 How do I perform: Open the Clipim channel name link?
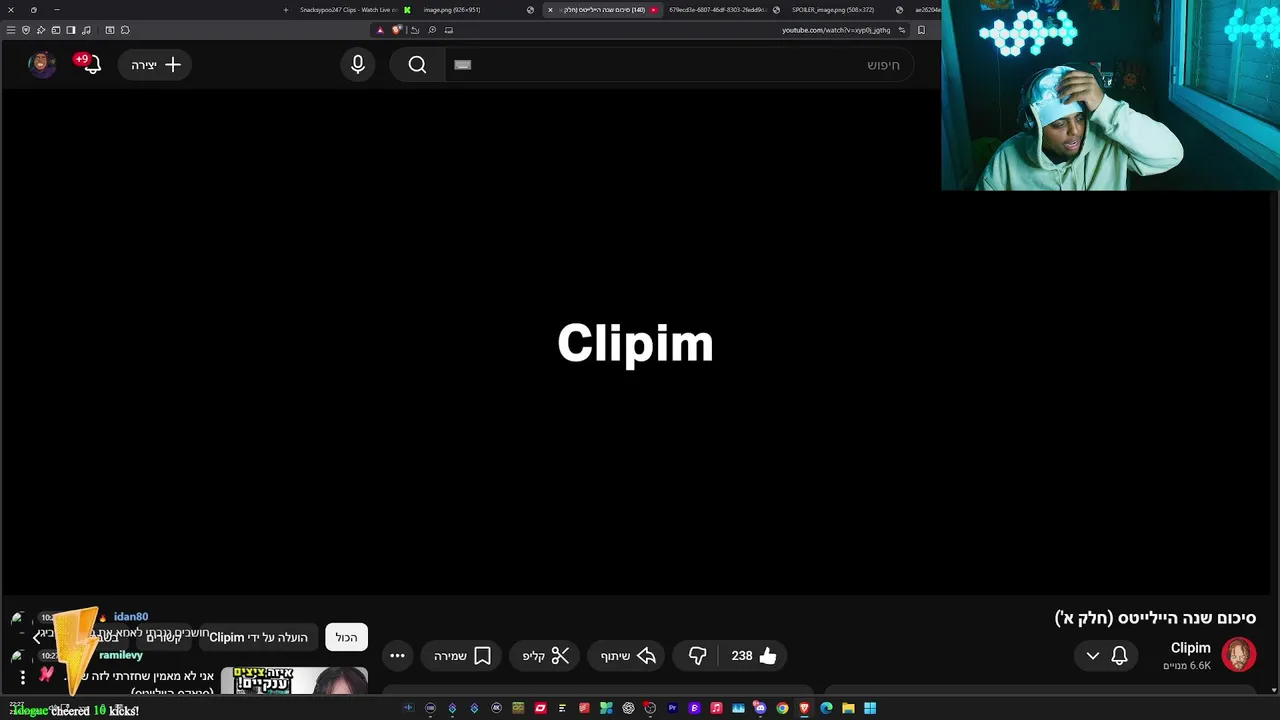[x=1190, y=648]
